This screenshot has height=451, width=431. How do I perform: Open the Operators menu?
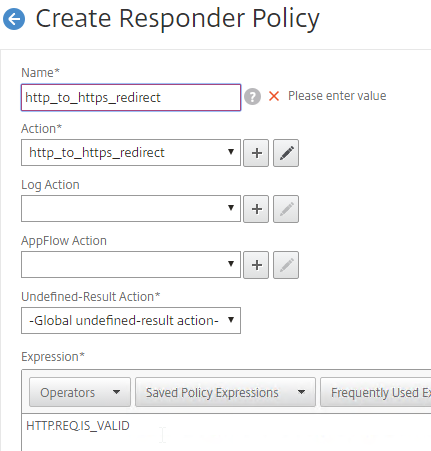[x=80, y=392]
